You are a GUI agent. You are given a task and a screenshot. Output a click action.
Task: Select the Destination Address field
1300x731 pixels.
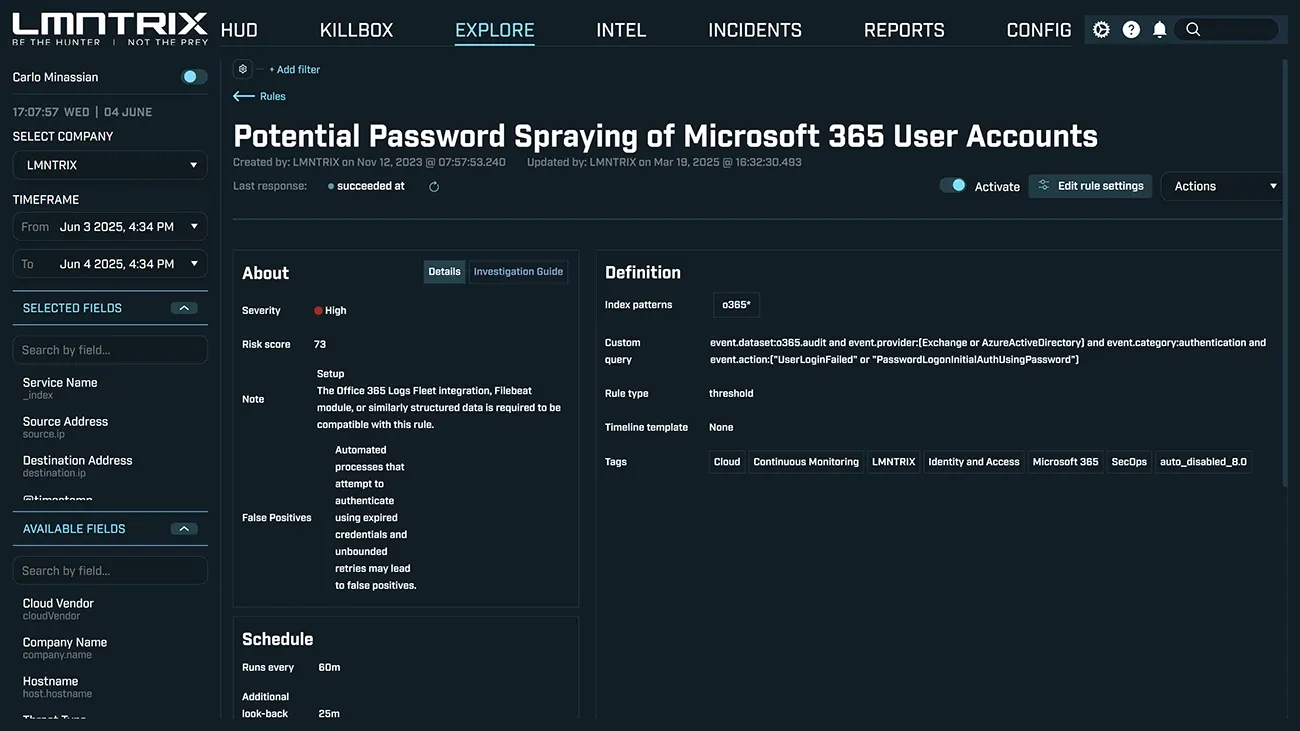78,461
